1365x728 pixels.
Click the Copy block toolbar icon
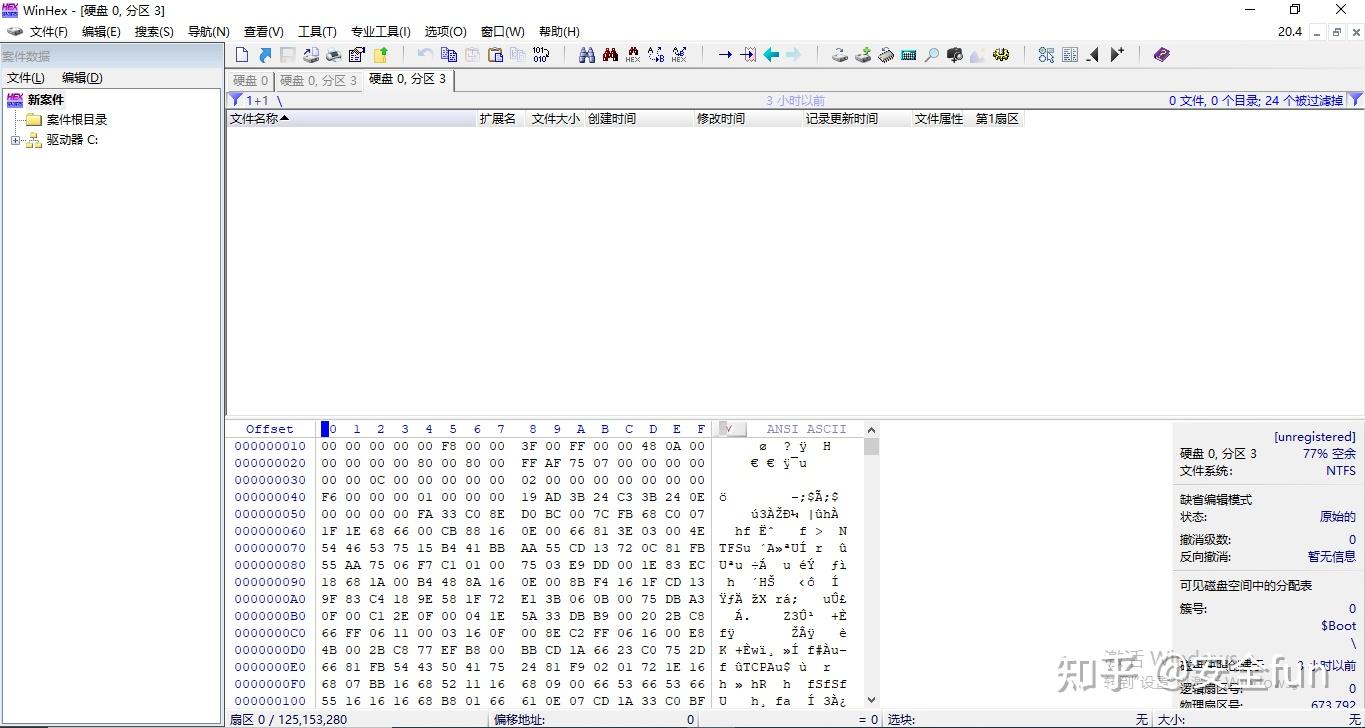coord(449,55)
